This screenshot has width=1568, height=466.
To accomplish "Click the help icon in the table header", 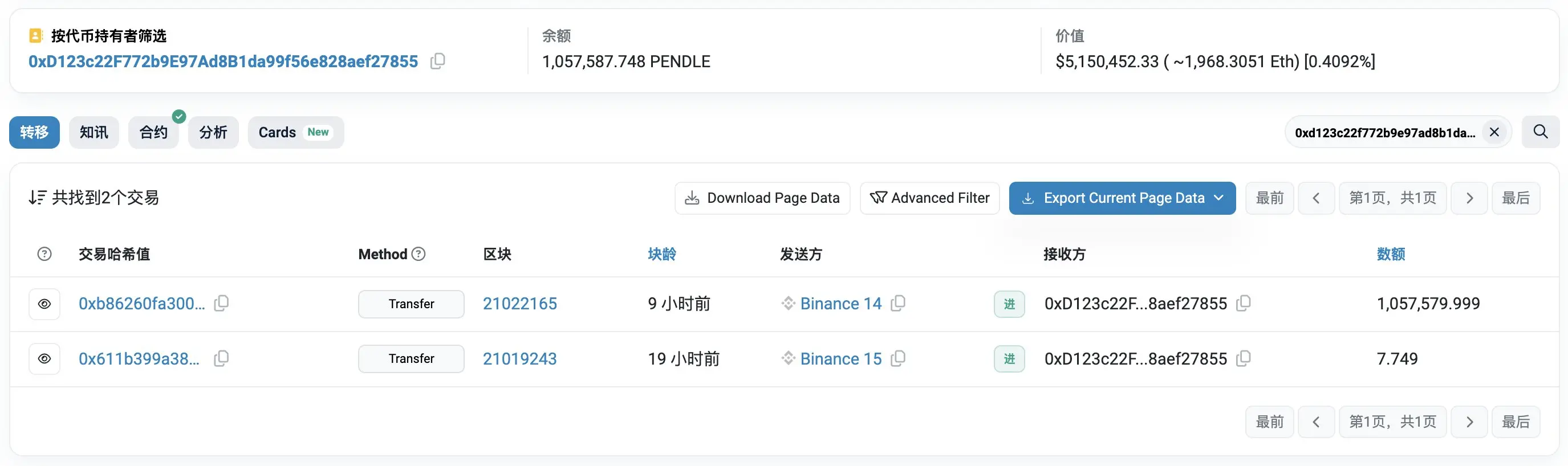I will [44, 254].
